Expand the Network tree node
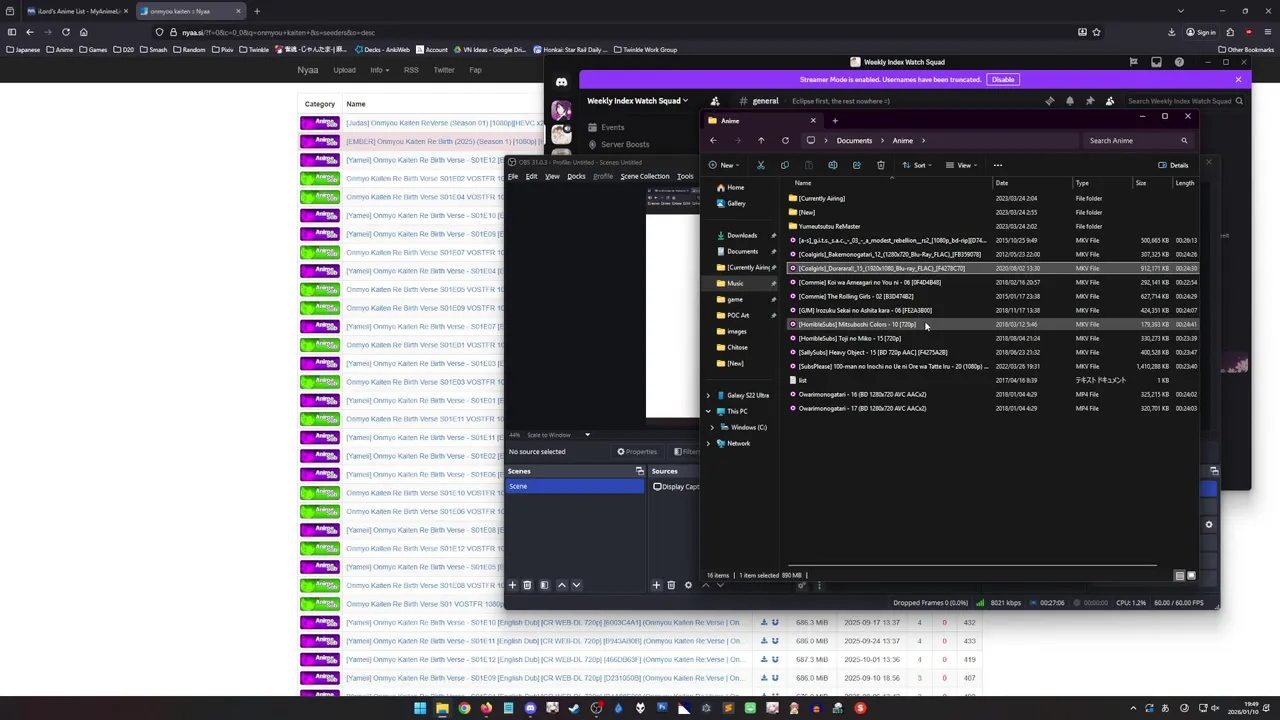The height and width of the screenshot is (720, 1280). click(709, 444)
